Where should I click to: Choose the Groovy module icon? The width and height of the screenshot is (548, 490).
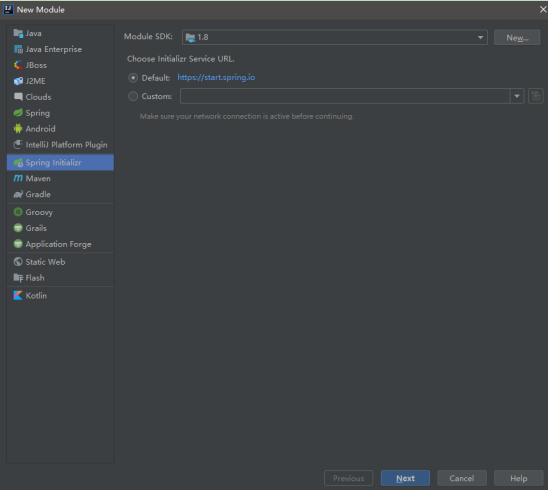(x=18, y=212)
